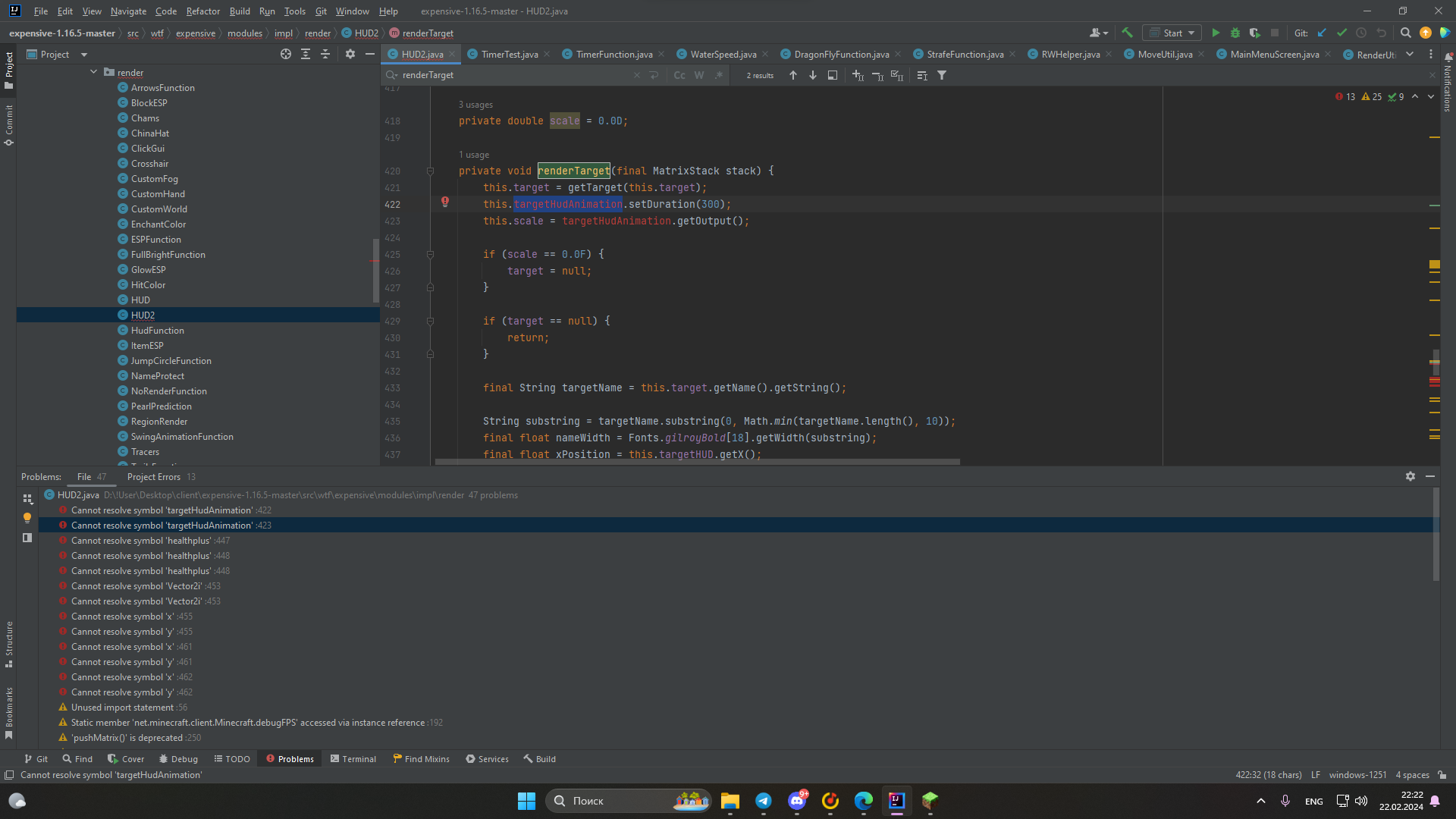Toggle Words option in find bar
Viewport: 1456px width, 819px height.
699,75
